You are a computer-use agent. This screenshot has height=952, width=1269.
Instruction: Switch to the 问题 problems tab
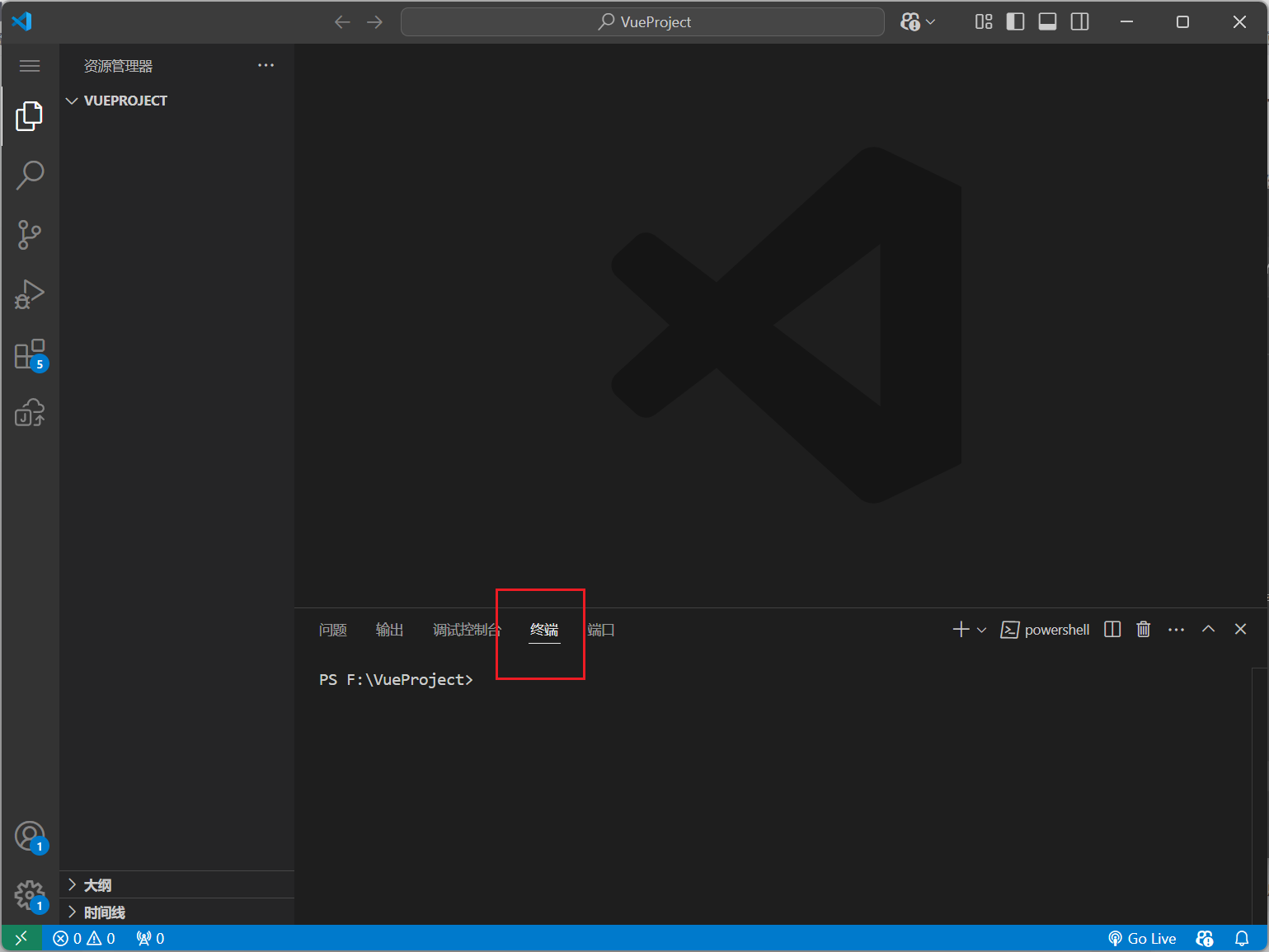coord(333,630)
